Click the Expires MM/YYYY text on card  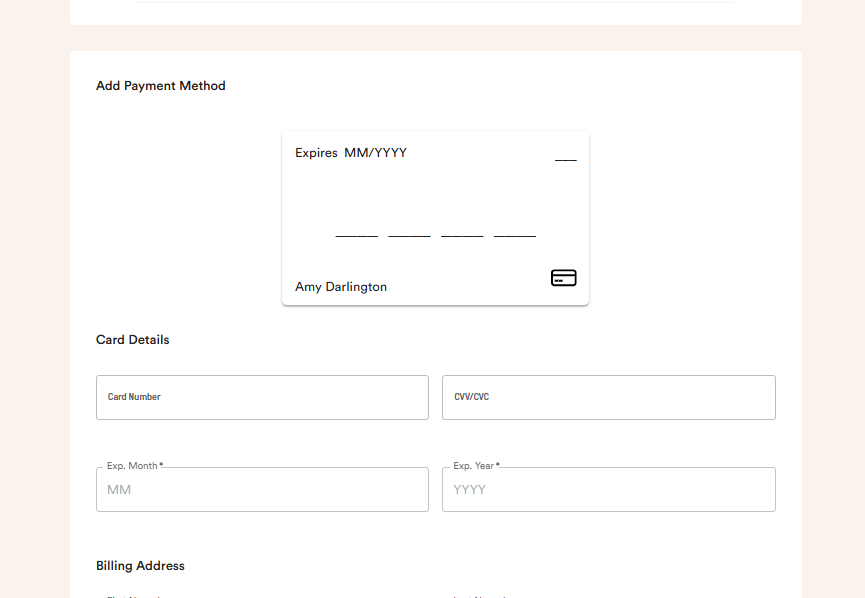(x=351, y=153)
